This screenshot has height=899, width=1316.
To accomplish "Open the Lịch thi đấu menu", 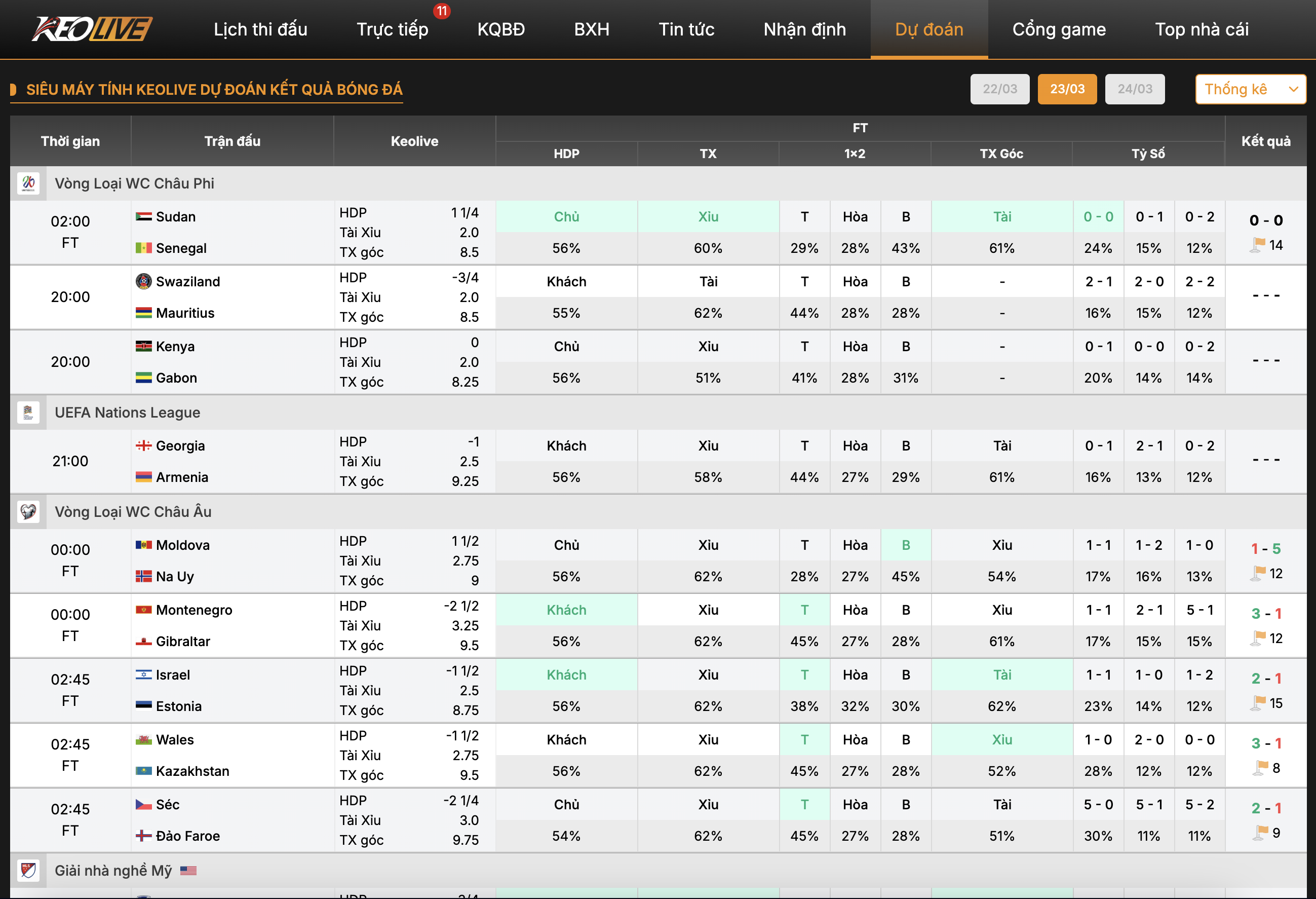I will [260, 29].
